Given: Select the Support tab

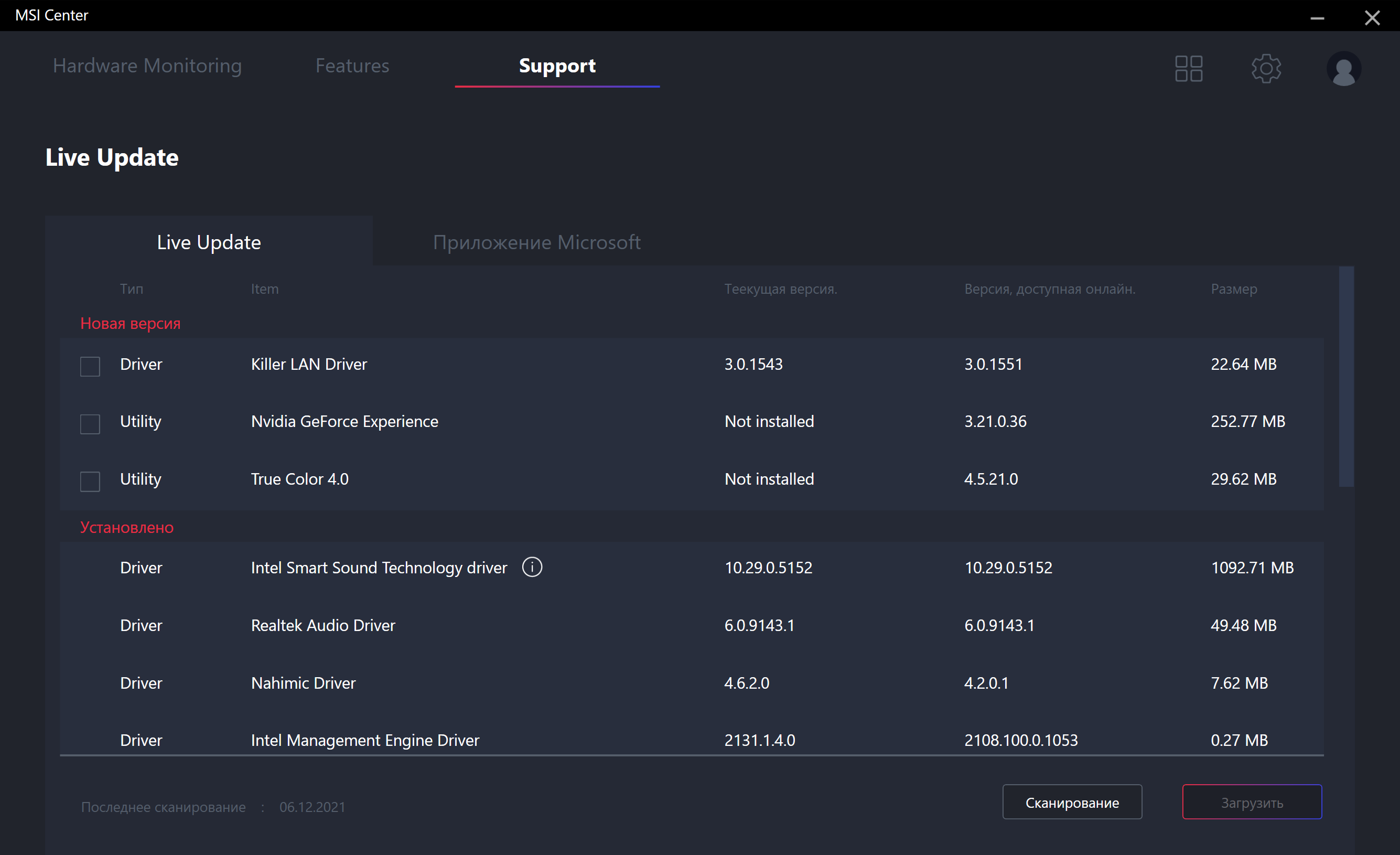Looking at the screenshot, I should pyautogui.click(x=557, y=66).
